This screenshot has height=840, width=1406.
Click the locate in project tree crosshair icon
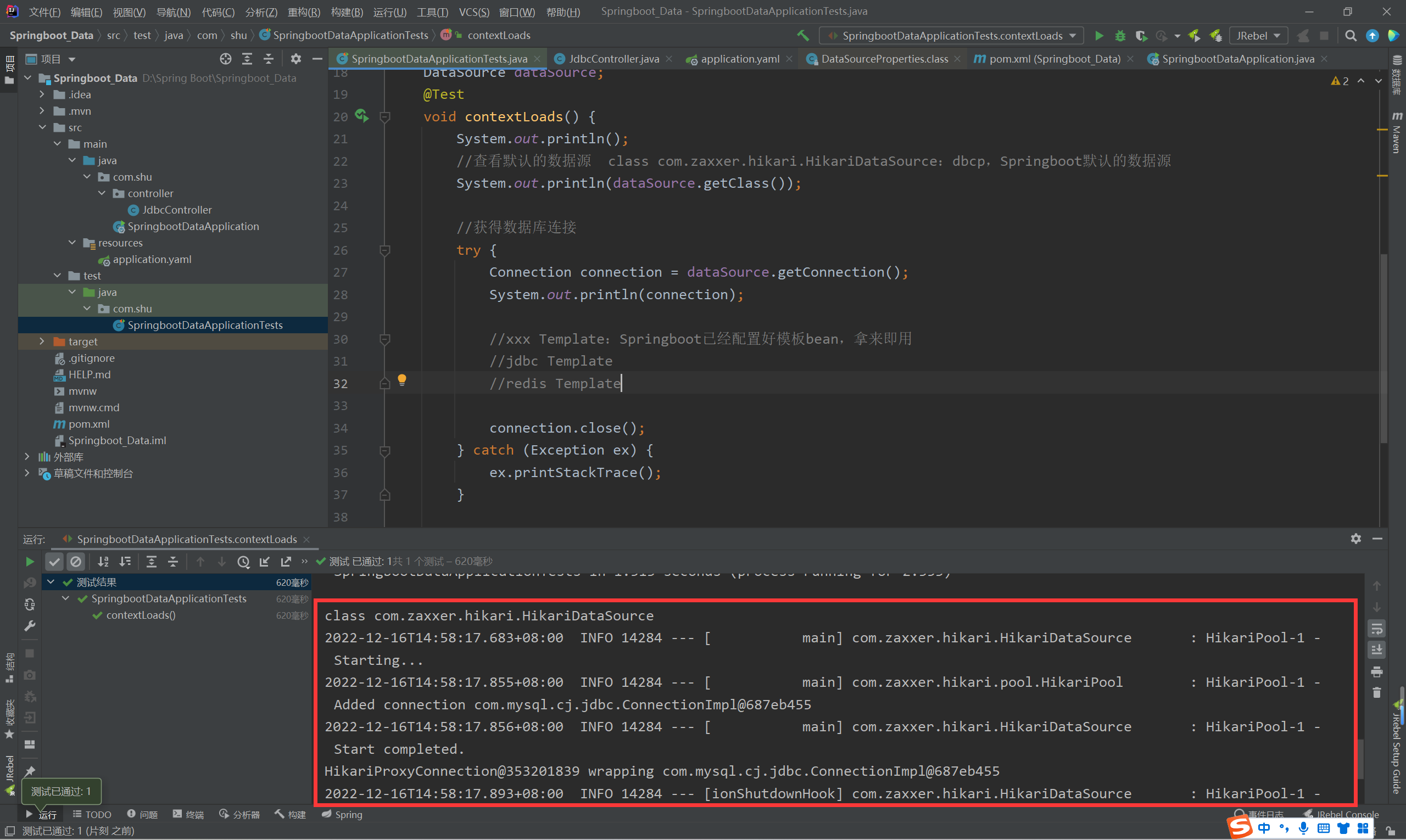(x=225, y=59)
